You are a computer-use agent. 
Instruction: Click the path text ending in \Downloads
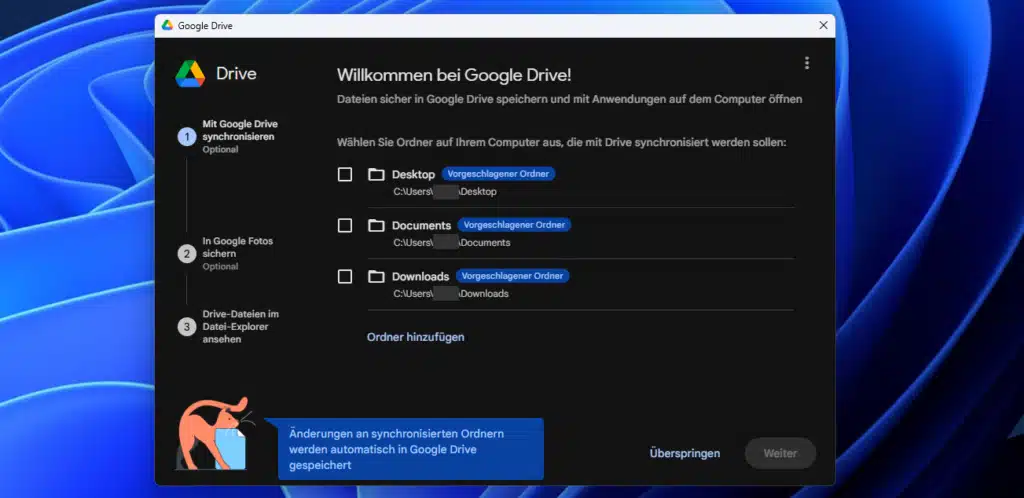click(451, 294)
